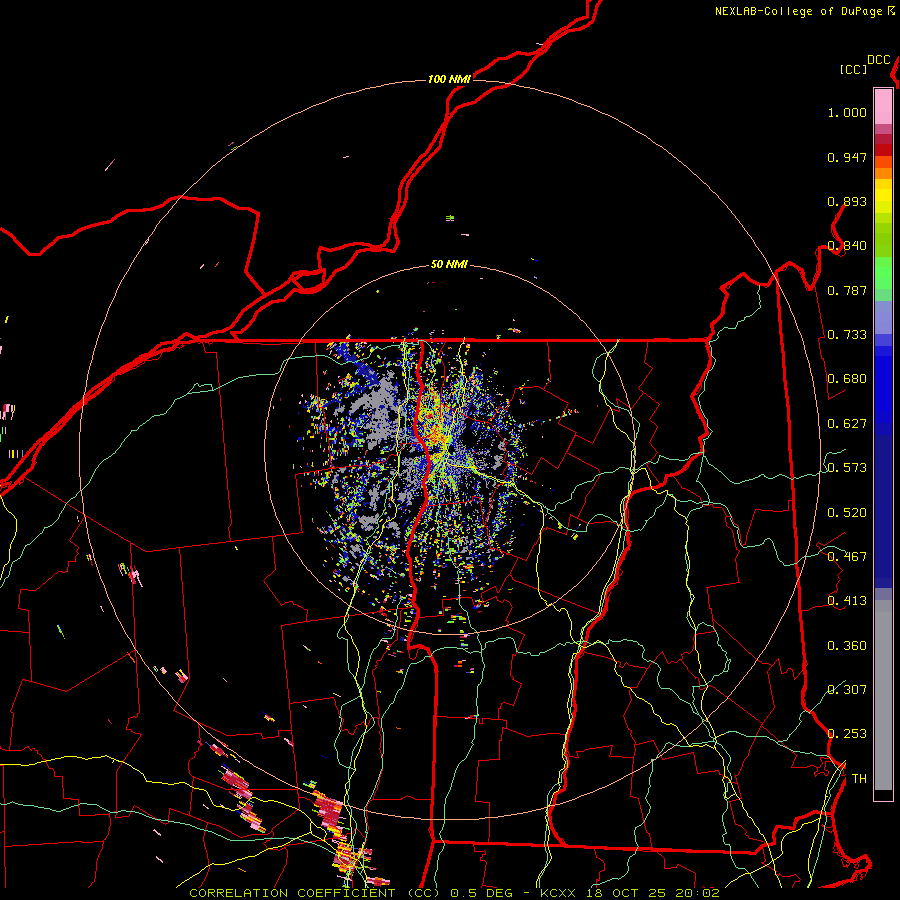The height and width of the screenshot is (900, 900).
Task: Pick the gray segment of the color bar
Action: coord(883,695)
